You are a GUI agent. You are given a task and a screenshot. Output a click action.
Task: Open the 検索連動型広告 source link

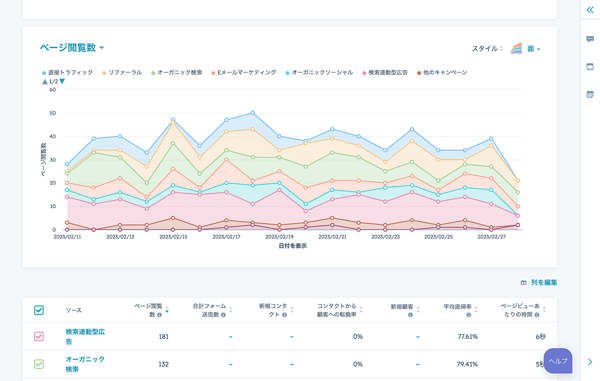[x=85, y=337]
